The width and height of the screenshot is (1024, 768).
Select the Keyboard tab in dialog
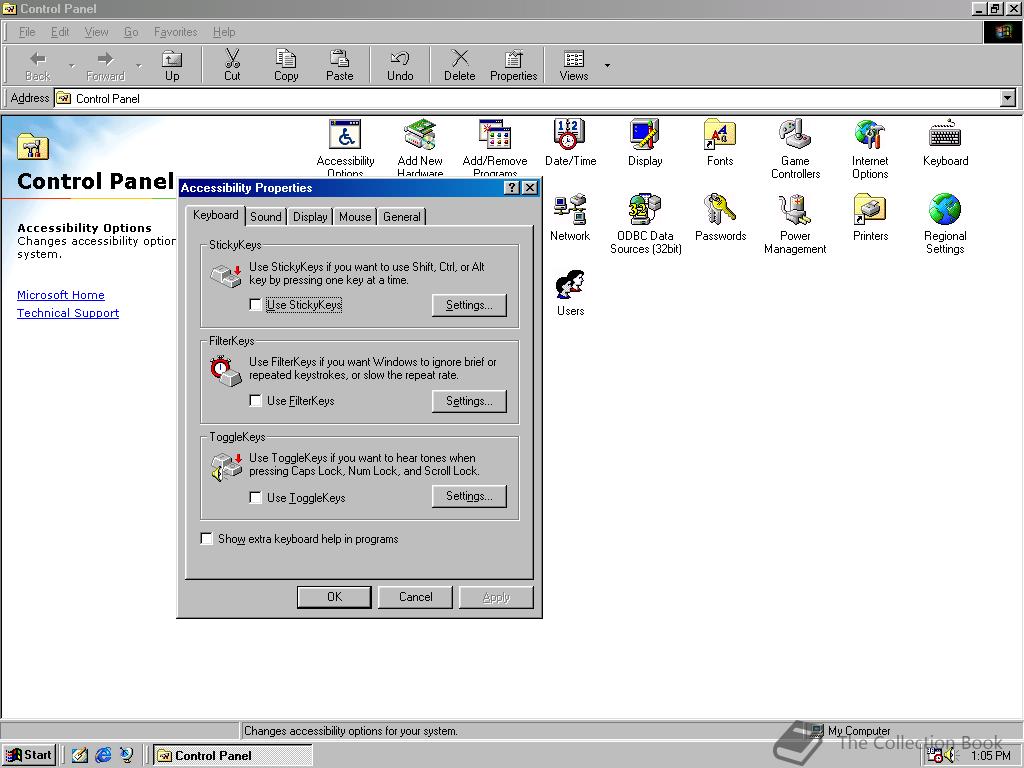[x=216, y=215]
